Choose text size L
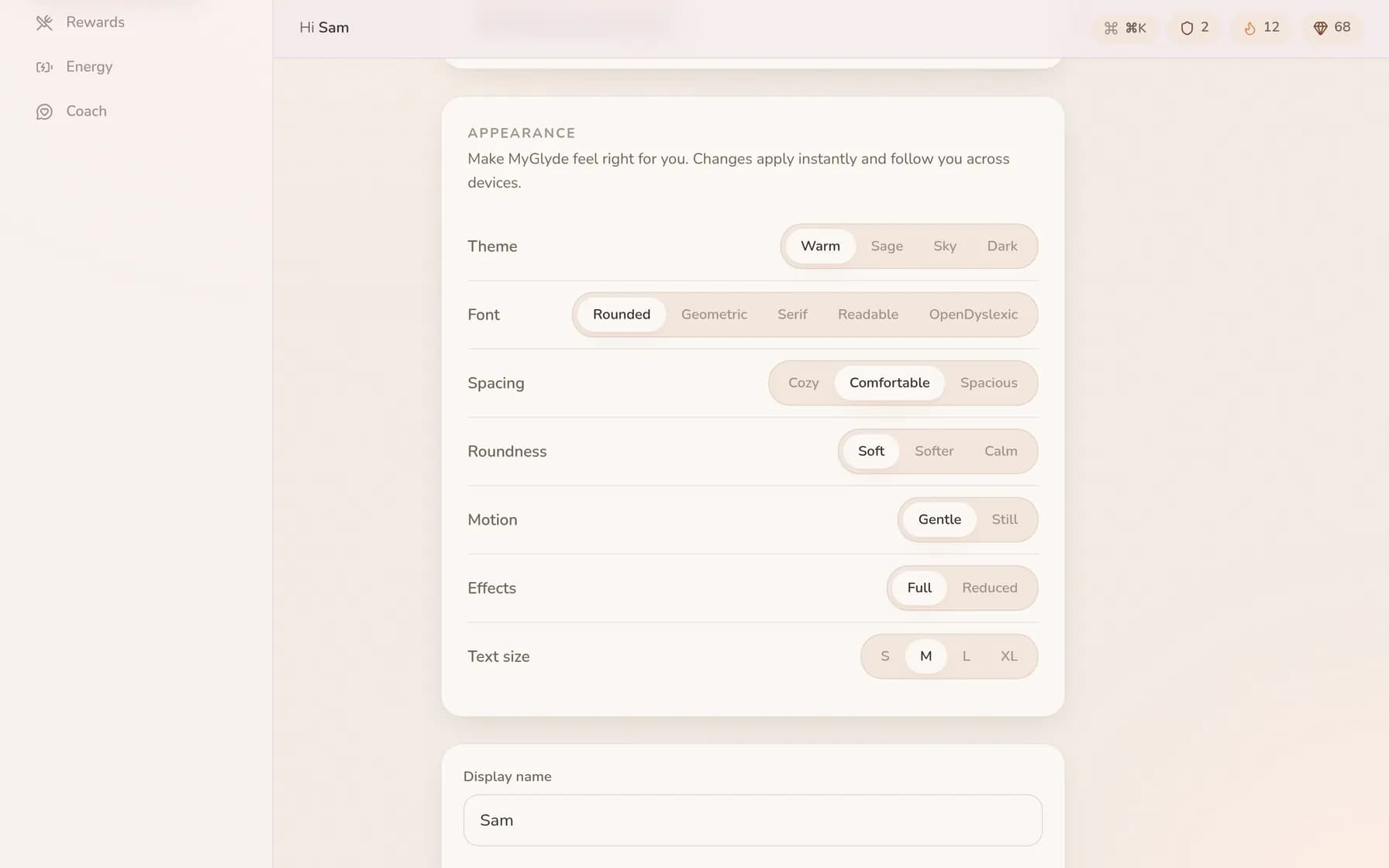This screenshot has height=868, width=1389. coord(966,656)
